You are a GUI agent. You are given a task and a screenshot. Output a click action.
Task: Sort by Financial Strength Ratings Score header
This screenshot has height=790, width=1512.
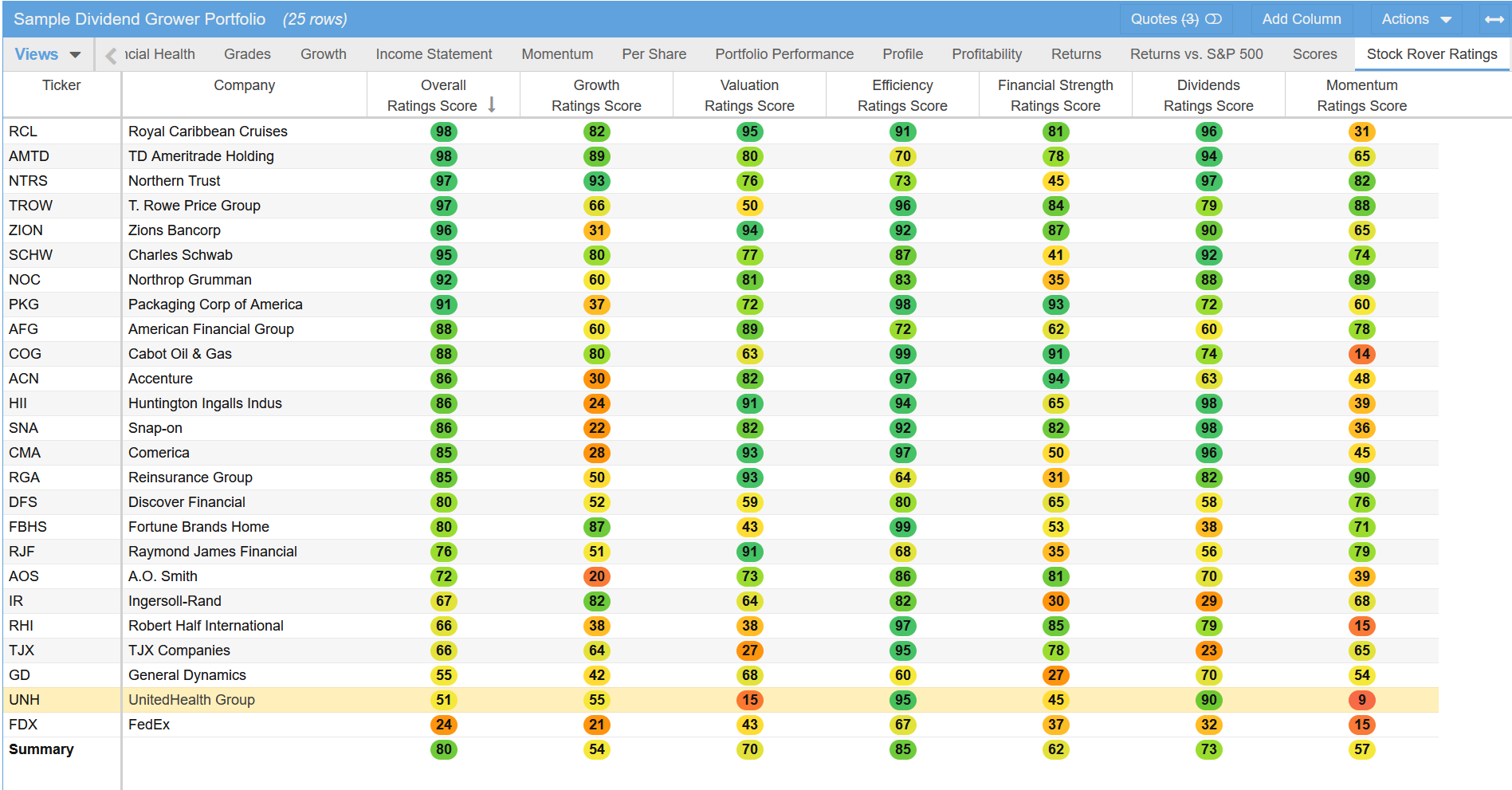click(x=1055, y=96)
